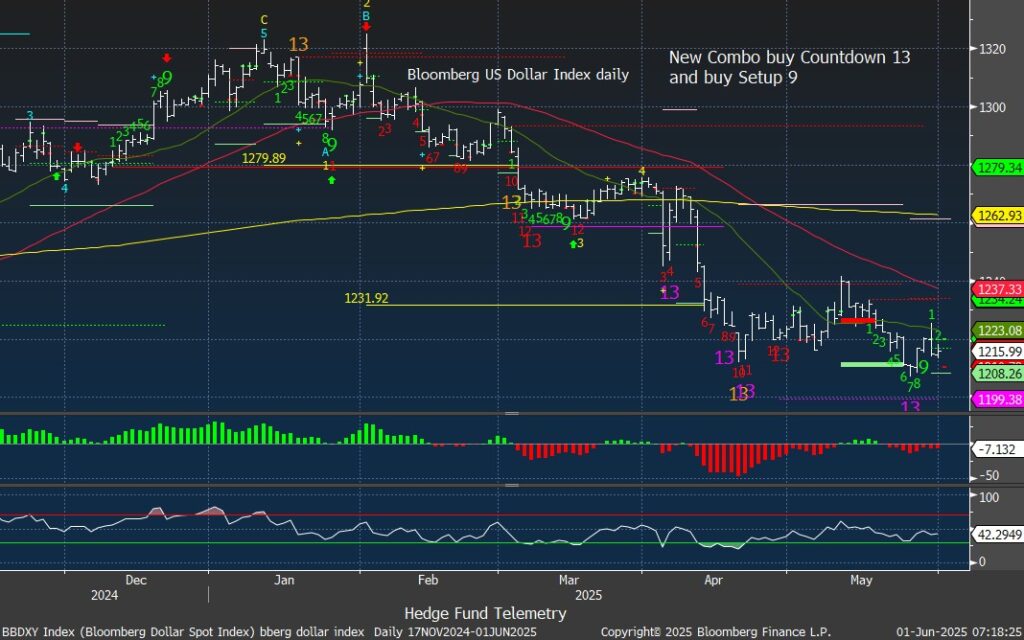
Task: Click the Dec month label on time axis
Action: 136,580
